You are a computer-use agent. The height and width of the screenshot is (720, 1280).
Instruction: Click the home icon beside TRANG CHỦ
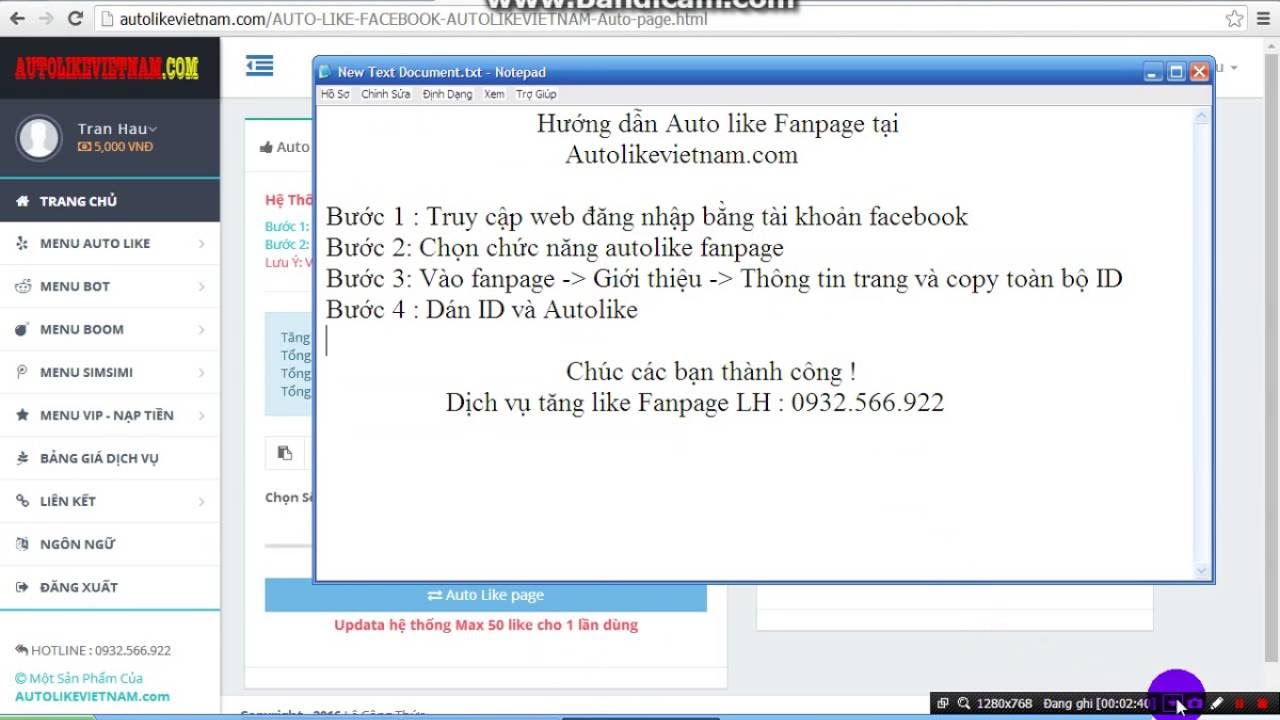coord(21,201)
